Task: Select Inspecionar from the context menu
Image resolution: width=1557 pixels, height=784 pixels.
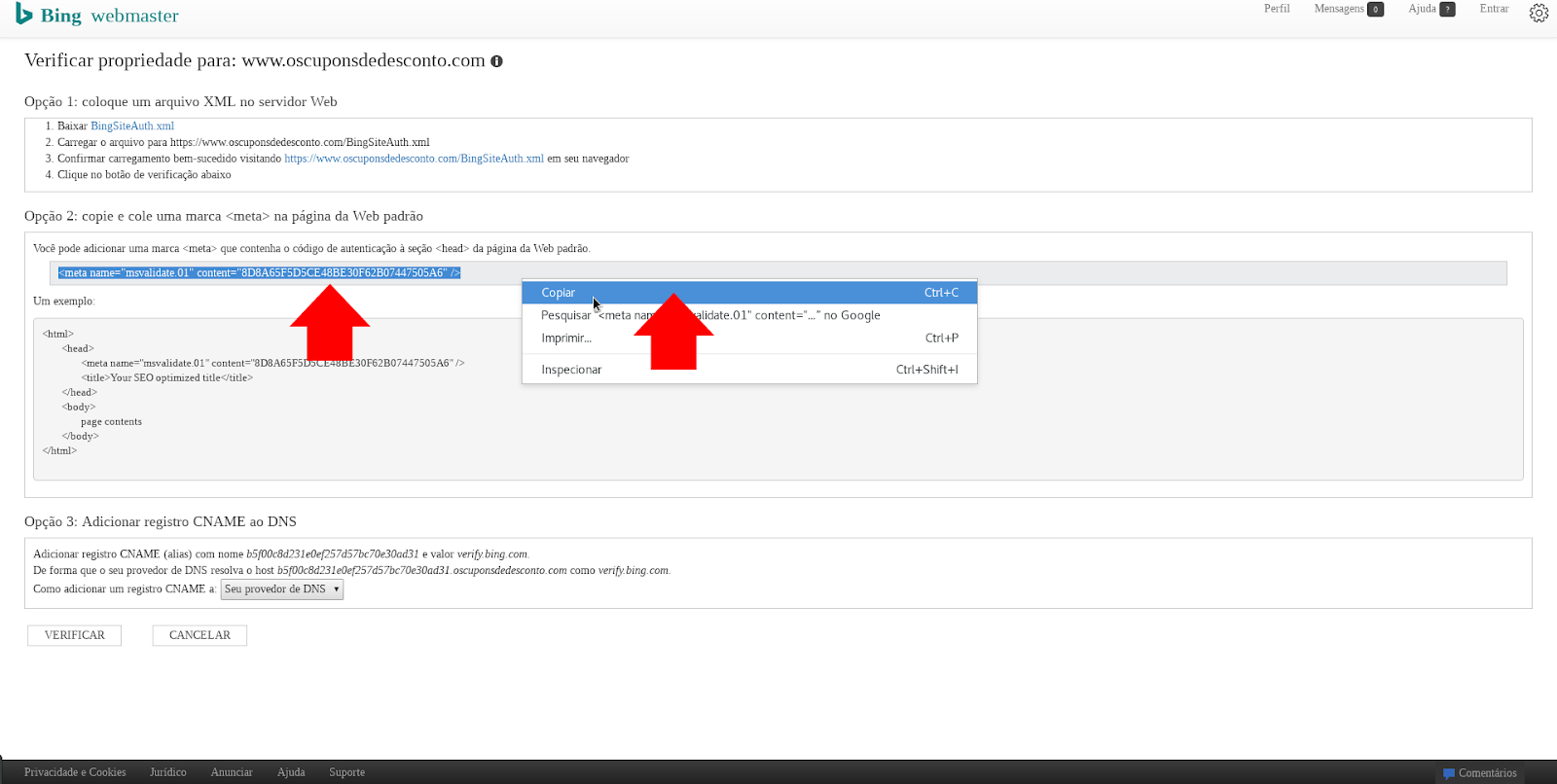Action: [749, 370]
